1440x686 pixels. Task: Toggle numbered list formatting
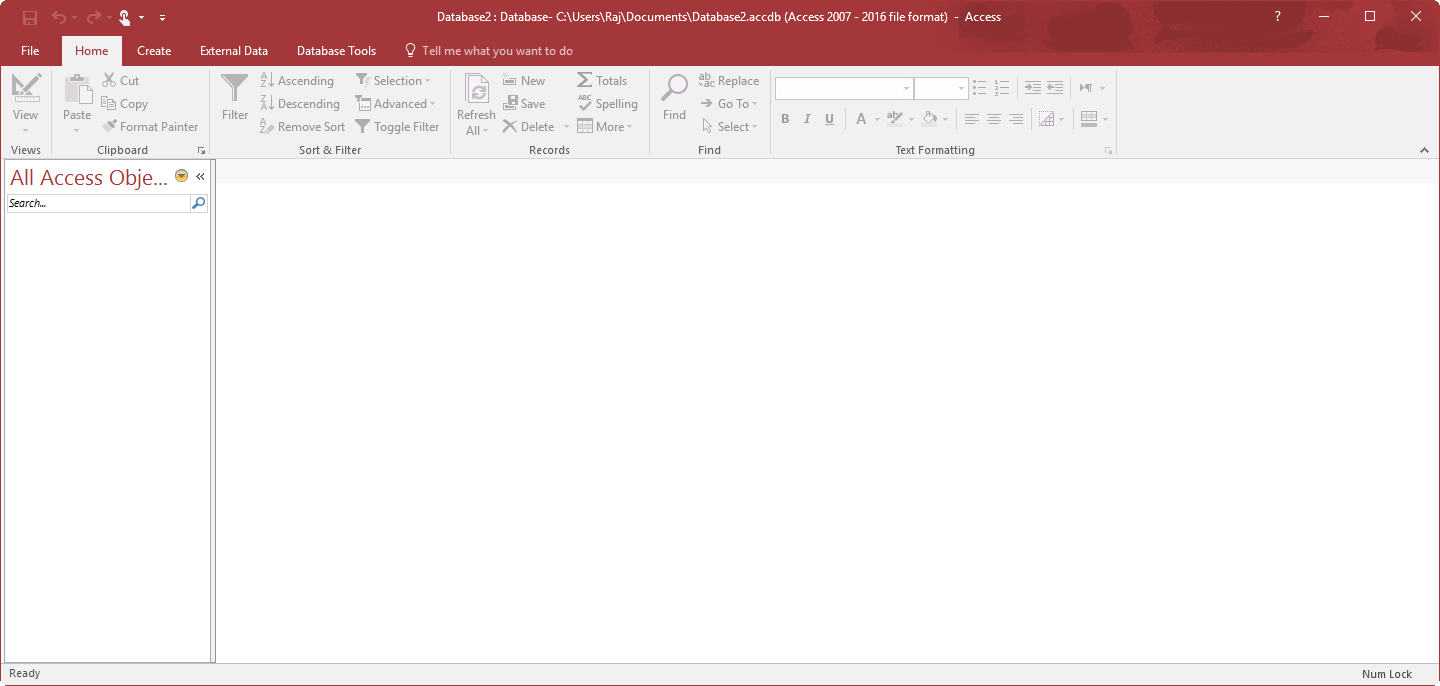[1002, 88]
